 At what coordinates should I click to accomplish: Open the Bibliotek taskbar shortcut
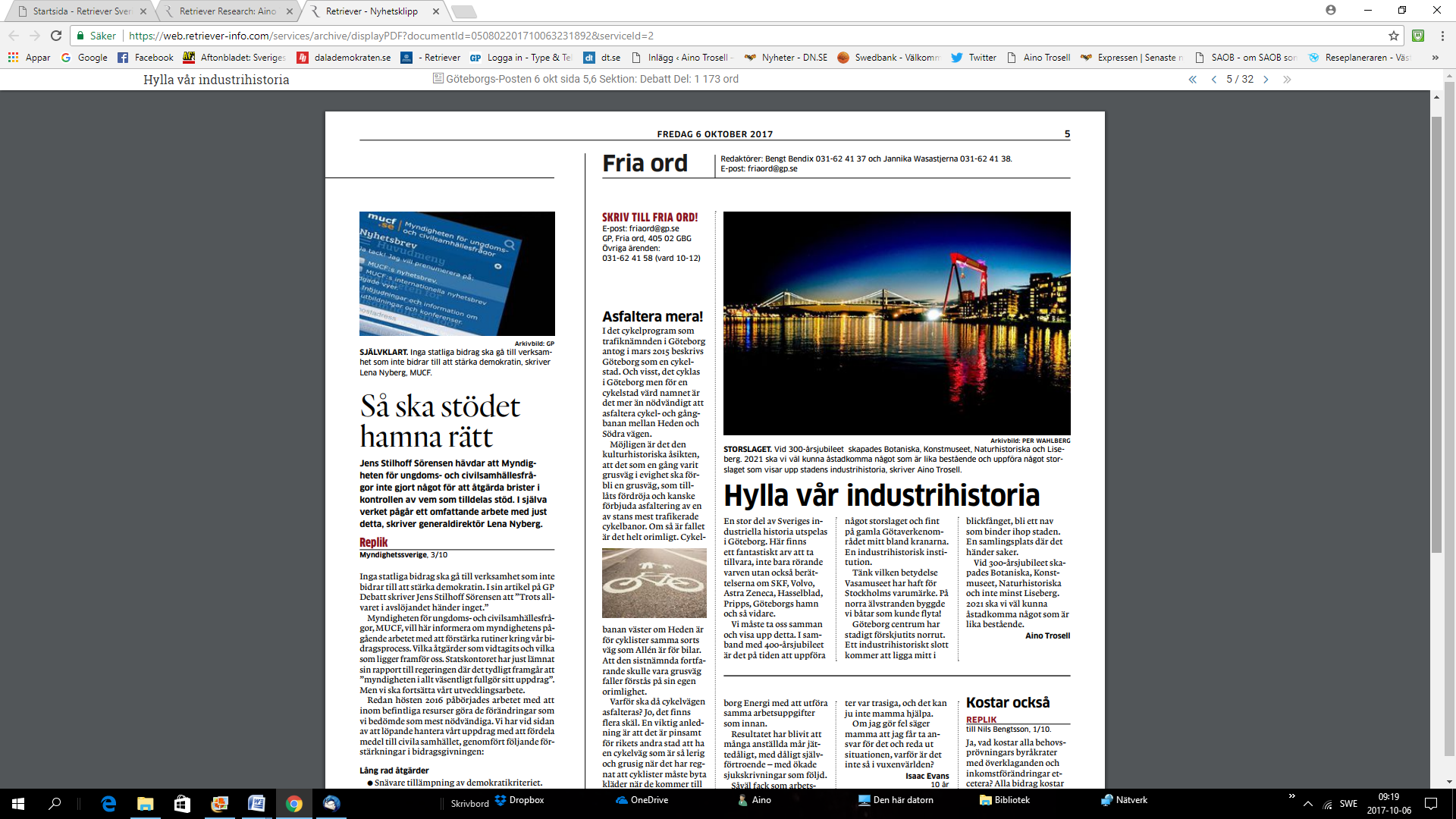tap(1005, 800)
